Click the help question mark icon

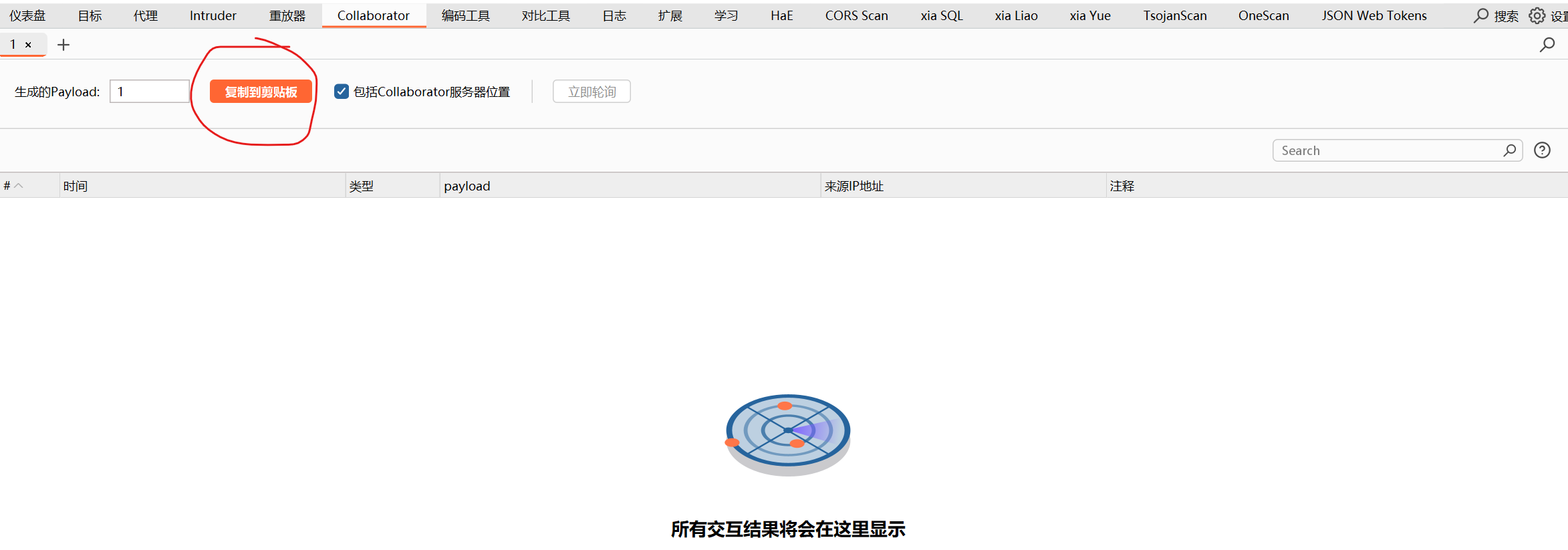(x=1542, y=150)
